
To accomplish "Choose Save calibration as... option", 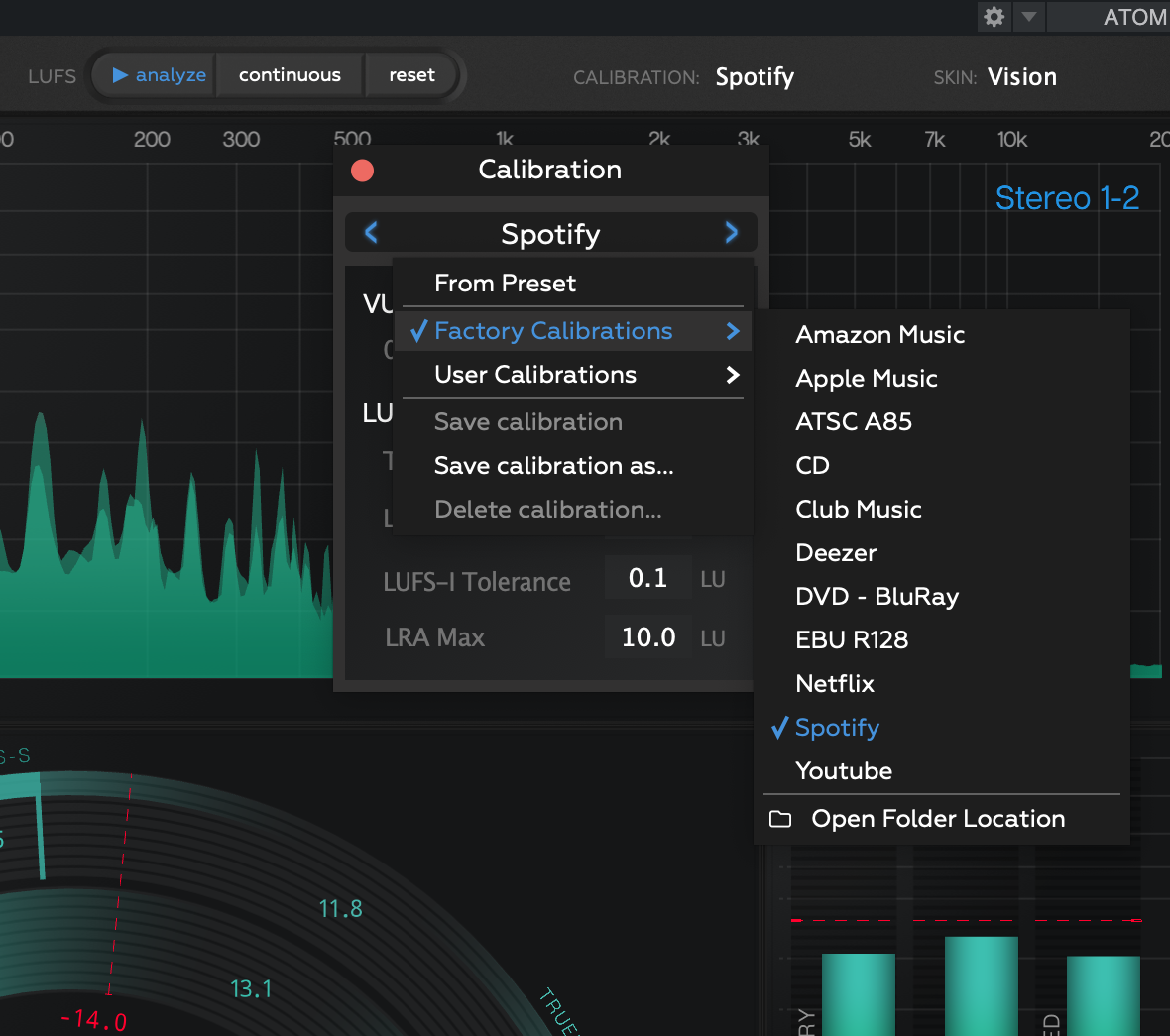I will click(x=553, y=466).
